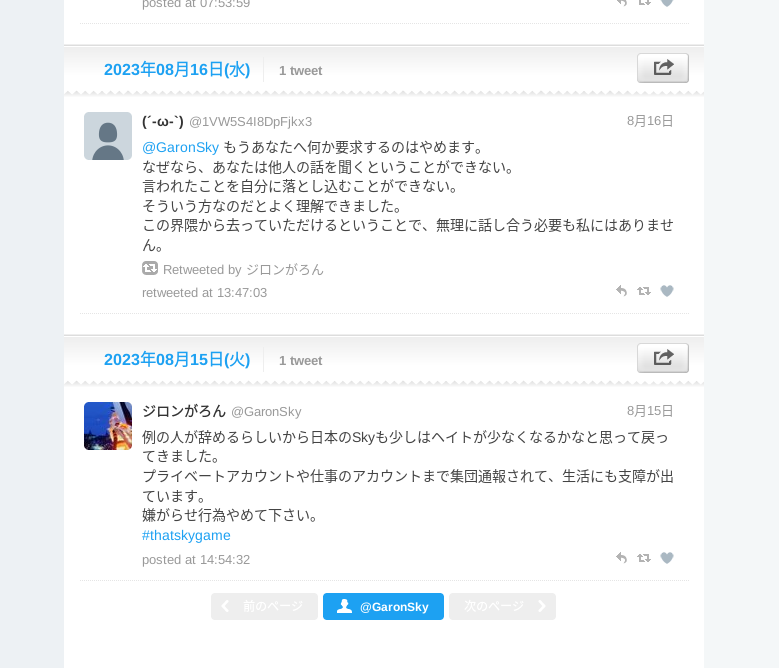Image resolution: width=779 pixels, height=668 pixels.
Task: Go to the previous page (前のページ)
Action: (x=264, y=606)
